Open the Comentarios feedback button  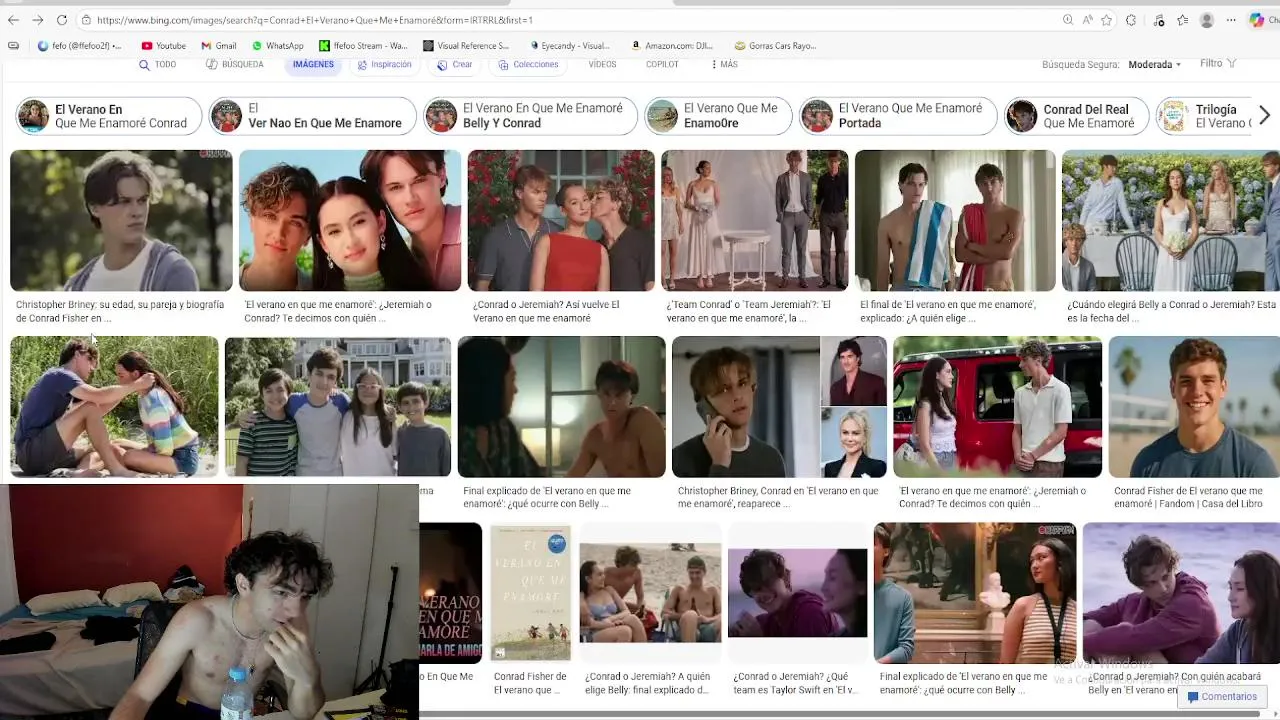[1222, 697]
